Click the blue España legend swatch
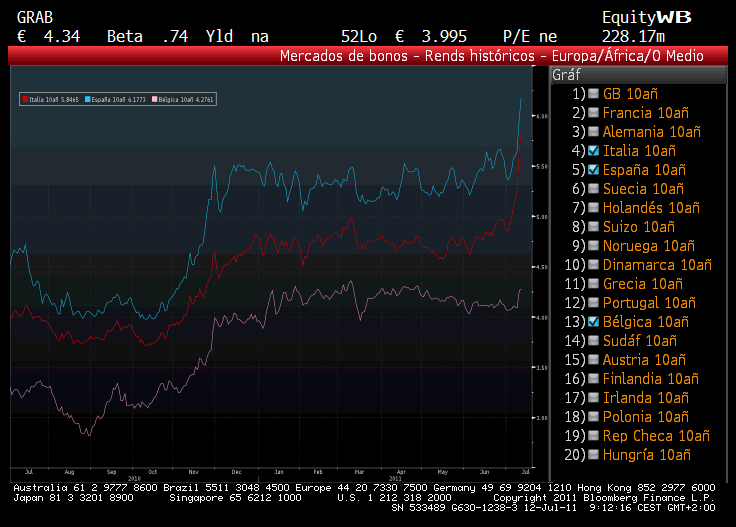 (88, 99)
